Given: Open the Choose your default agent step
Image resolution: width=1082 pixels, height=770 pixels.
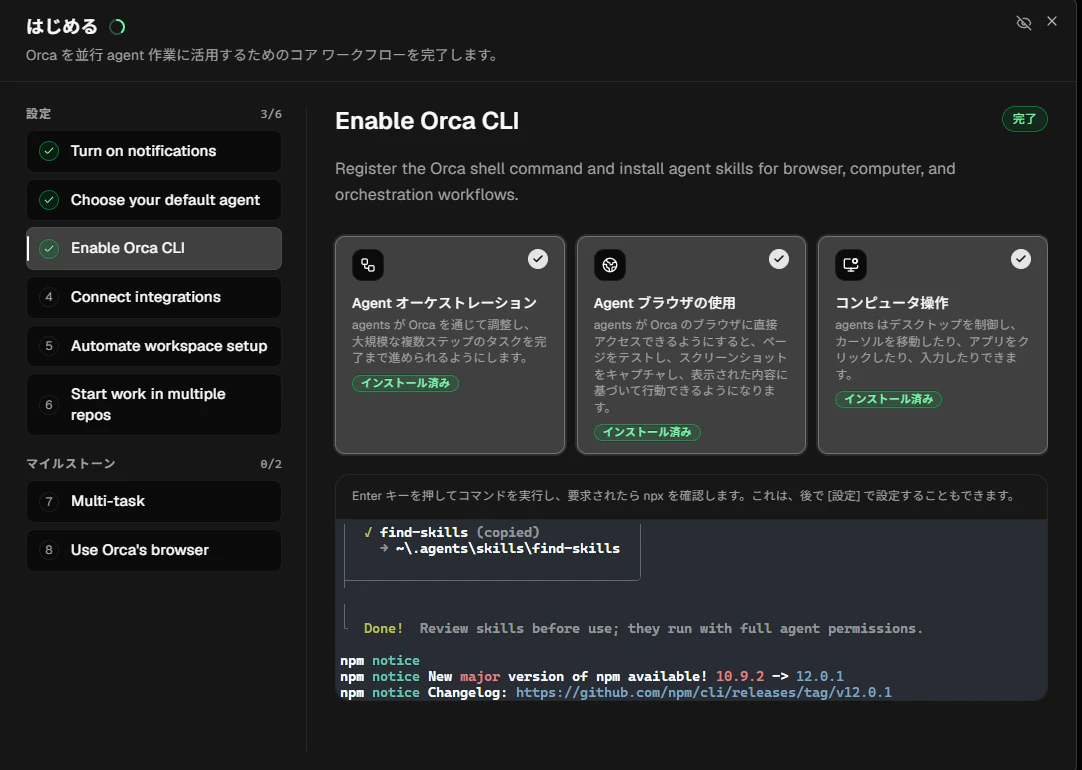Looking at the screenshot, I should pyautogui.click(x=154, y=200).
